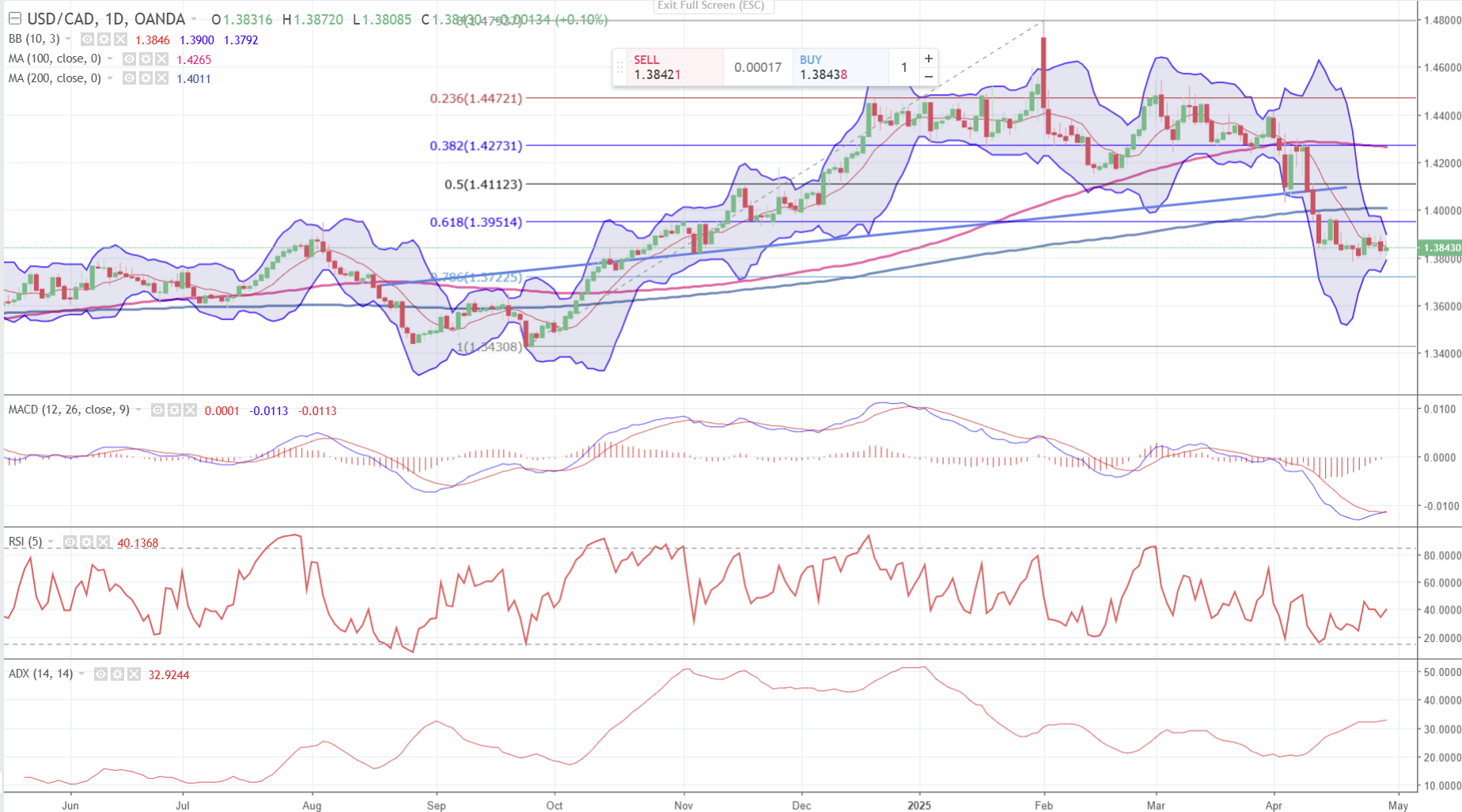Delete the MA (200, close, 0) indicator
The height and width of the screenshot is (812, 1462).
click(161, 78)
